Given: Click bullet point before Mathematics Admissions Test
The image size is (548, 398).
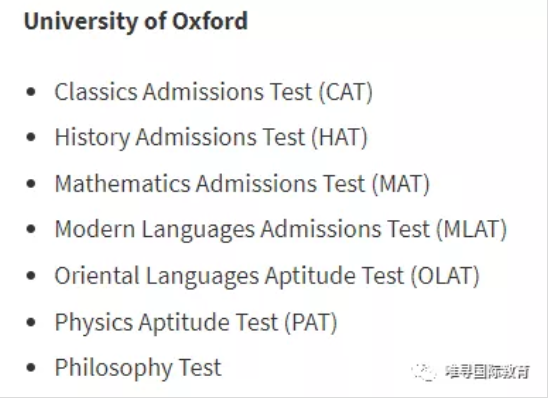Looking at the screenshot, I should [31, 183].
